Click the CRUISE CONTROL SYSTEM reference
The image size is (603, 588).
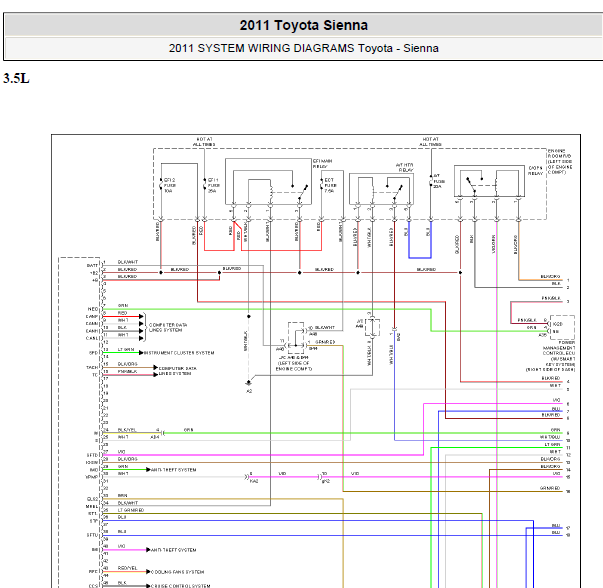point(180,586)
